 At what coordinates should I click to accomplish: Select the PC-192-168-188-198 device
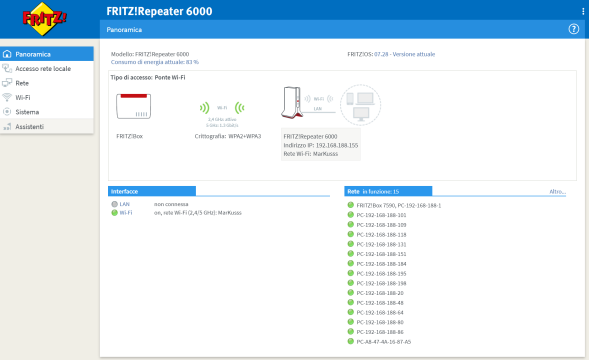tap(381, 283)
